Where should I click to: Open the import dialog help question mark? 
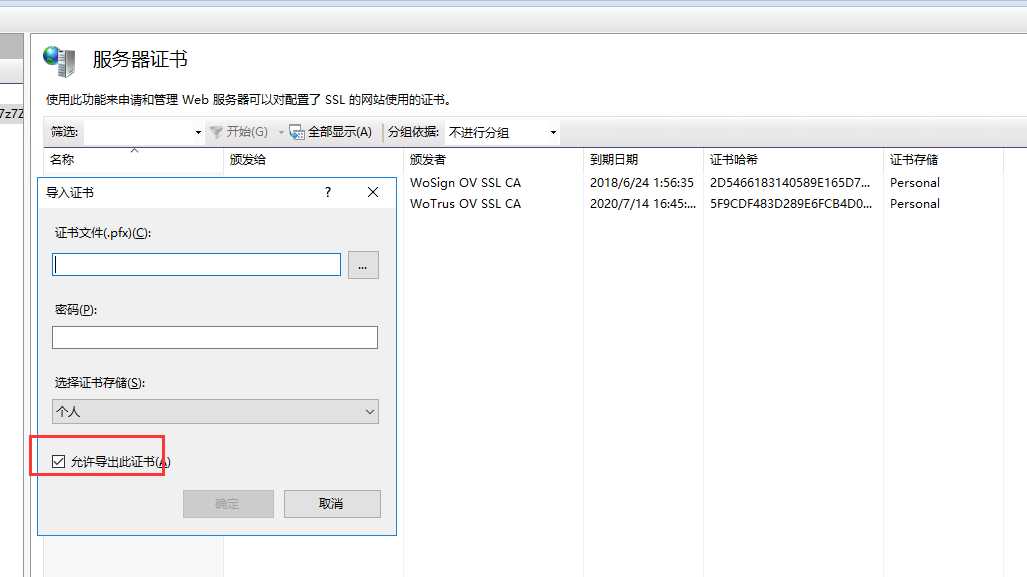pyautogui.click(x=327, y=192)
